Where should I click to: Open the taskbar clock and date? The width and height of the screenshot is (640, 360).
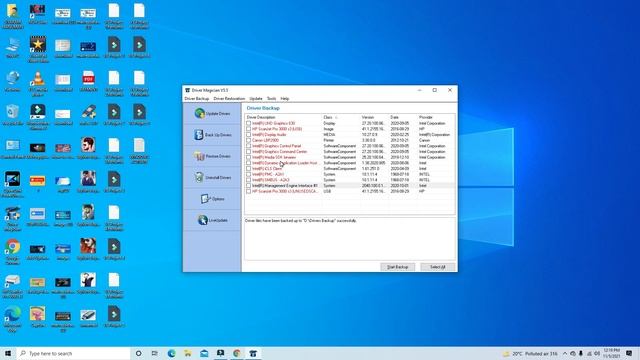coord(612,353)
